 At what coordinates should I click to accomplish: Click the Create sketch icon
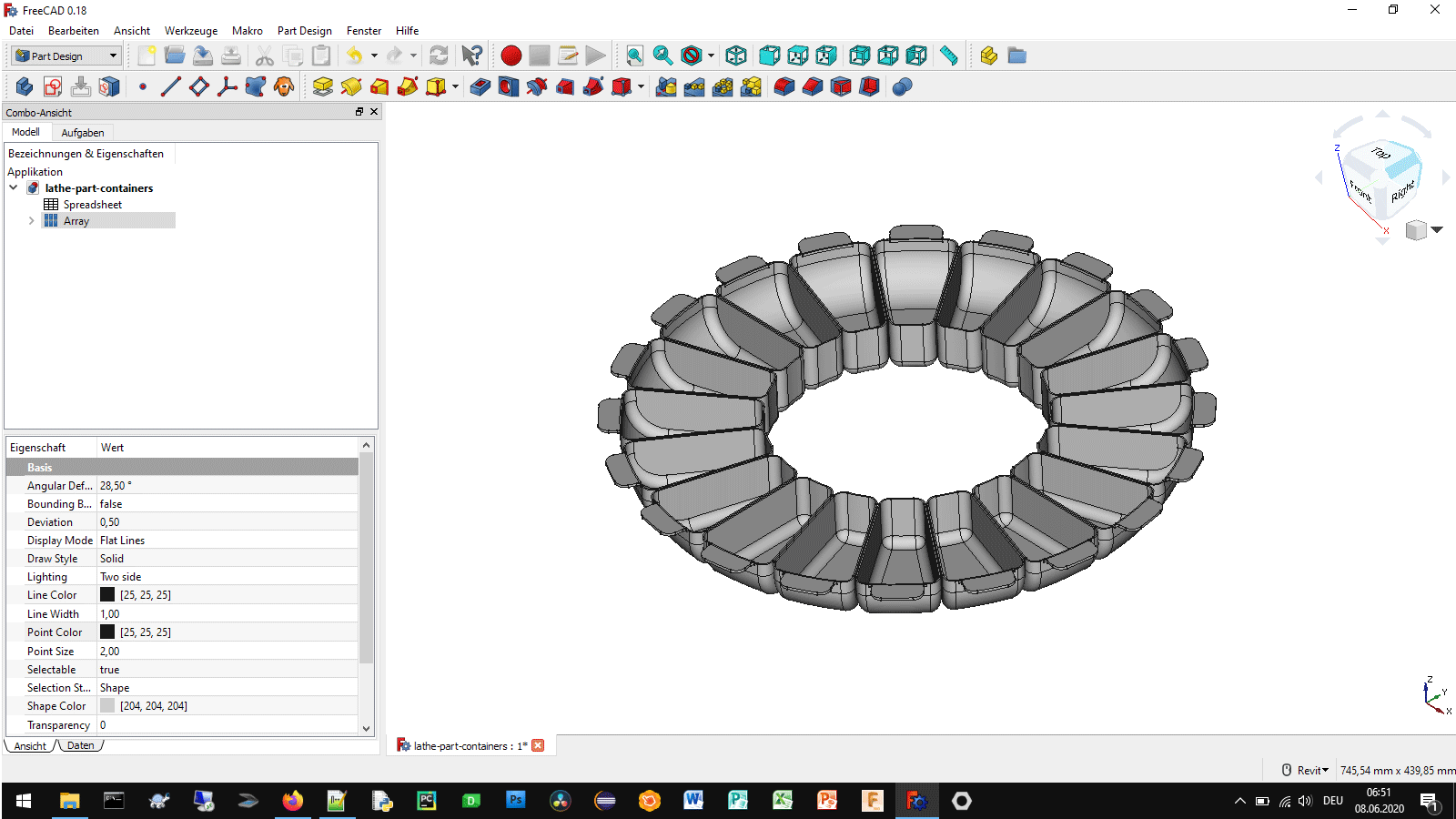click(53, 86)
